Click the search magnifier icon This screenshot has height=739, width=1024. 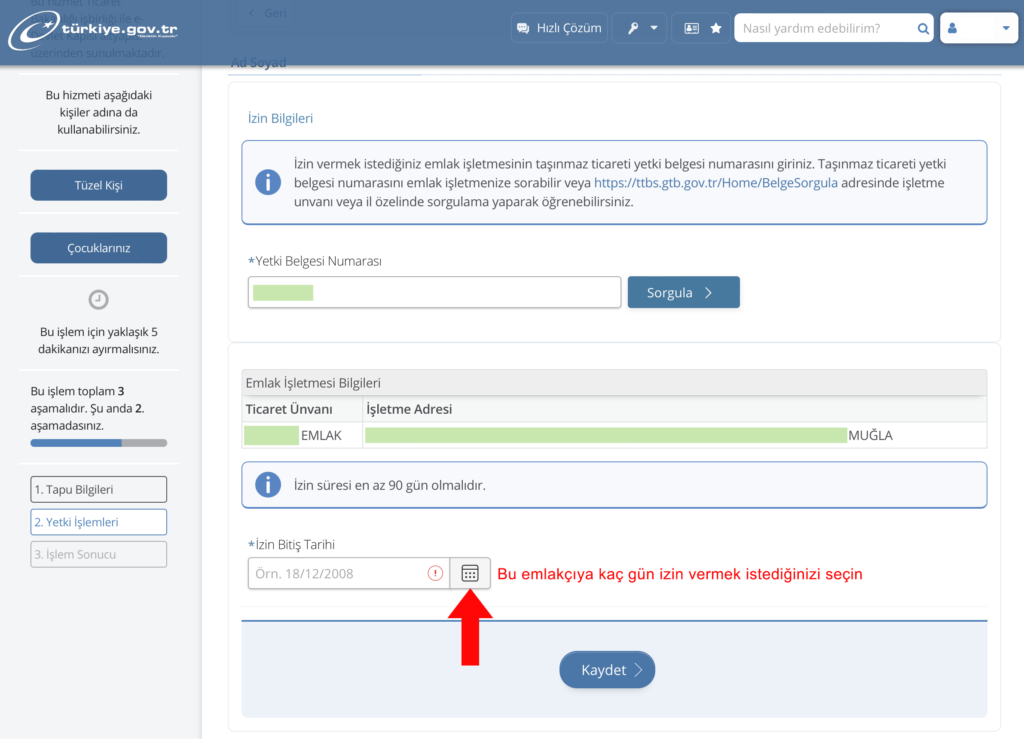click(923, 29)
